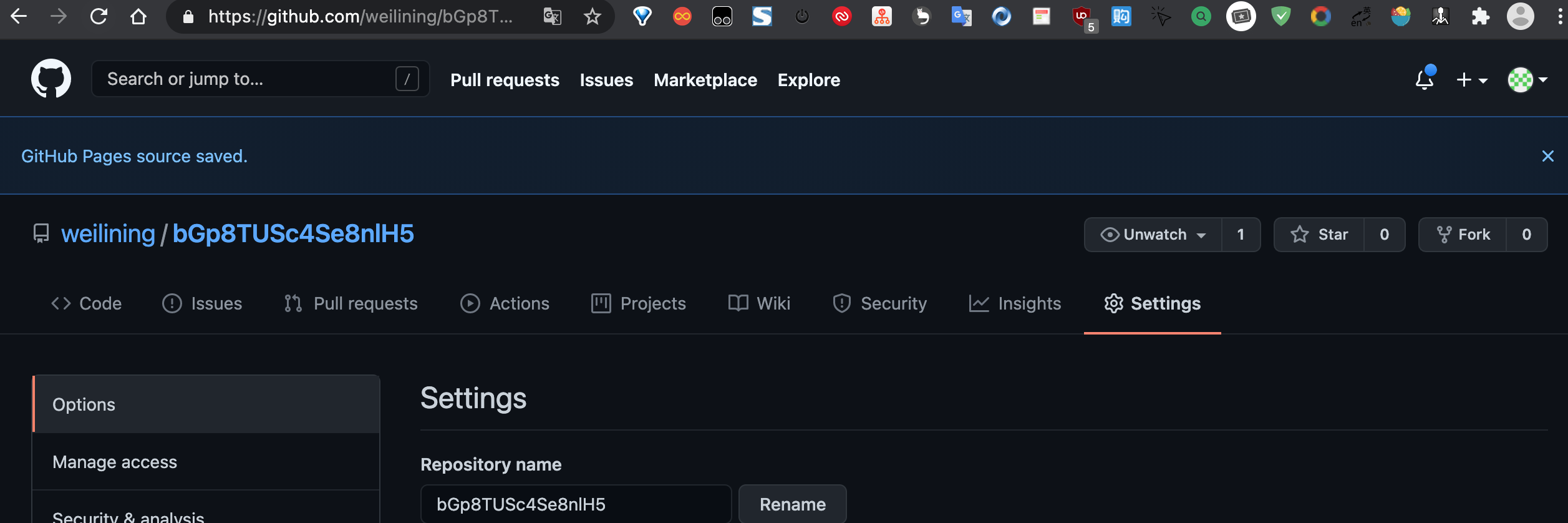
Task: Open the browser home page
Action: click(138, 16)
